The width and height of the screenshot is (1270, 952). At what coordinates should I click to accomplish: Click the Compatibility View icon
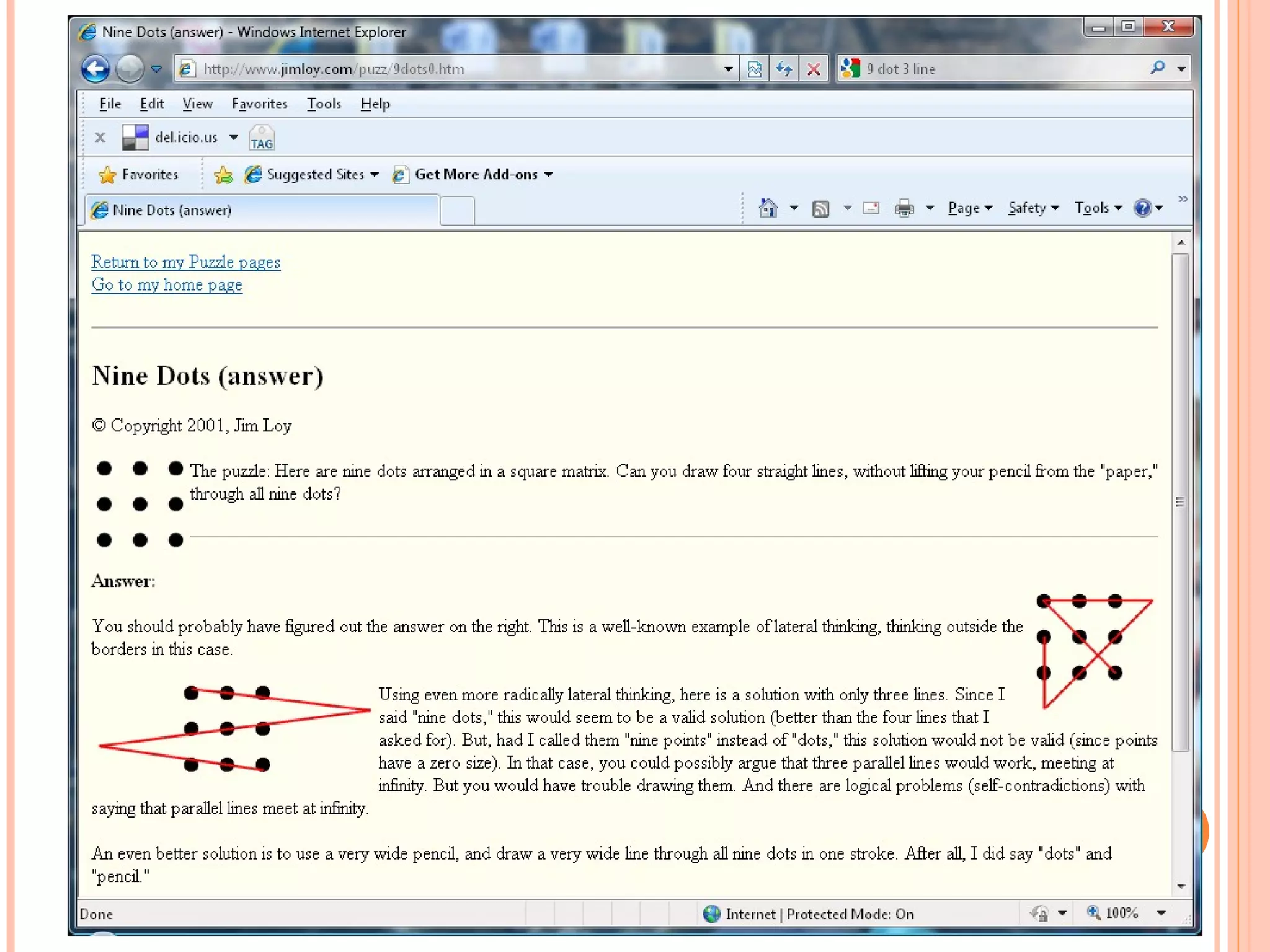(755, 69)
